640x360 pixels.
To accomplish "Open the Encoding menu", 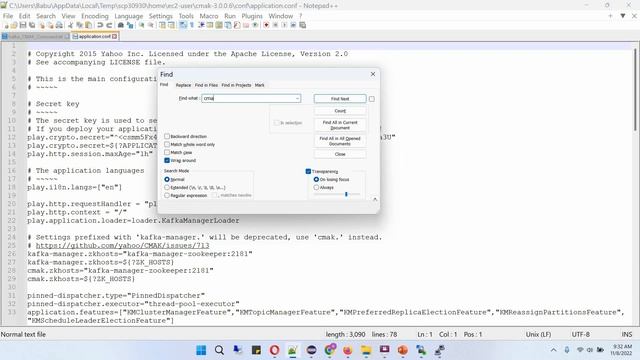I will 95,16.
